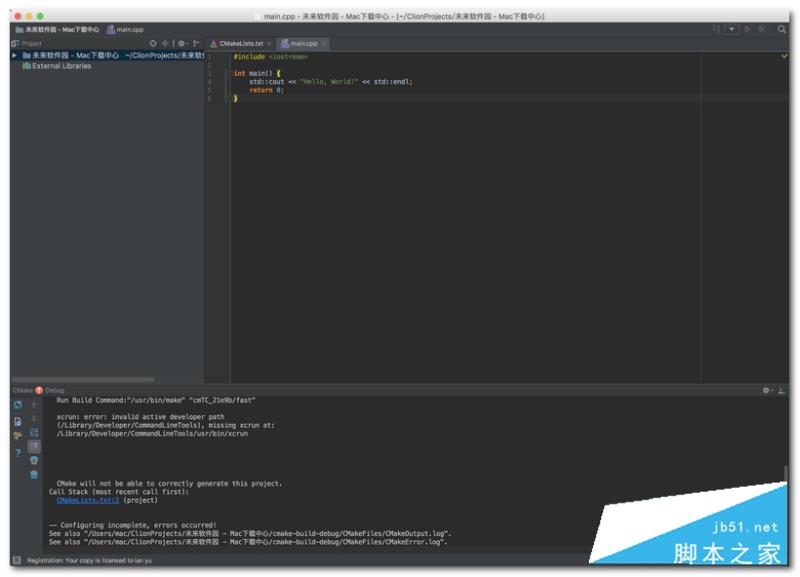This screenshot has width=800, height=577.
Task: Click CMakeError.log 'See also' line
Action: tap(248, 542)
